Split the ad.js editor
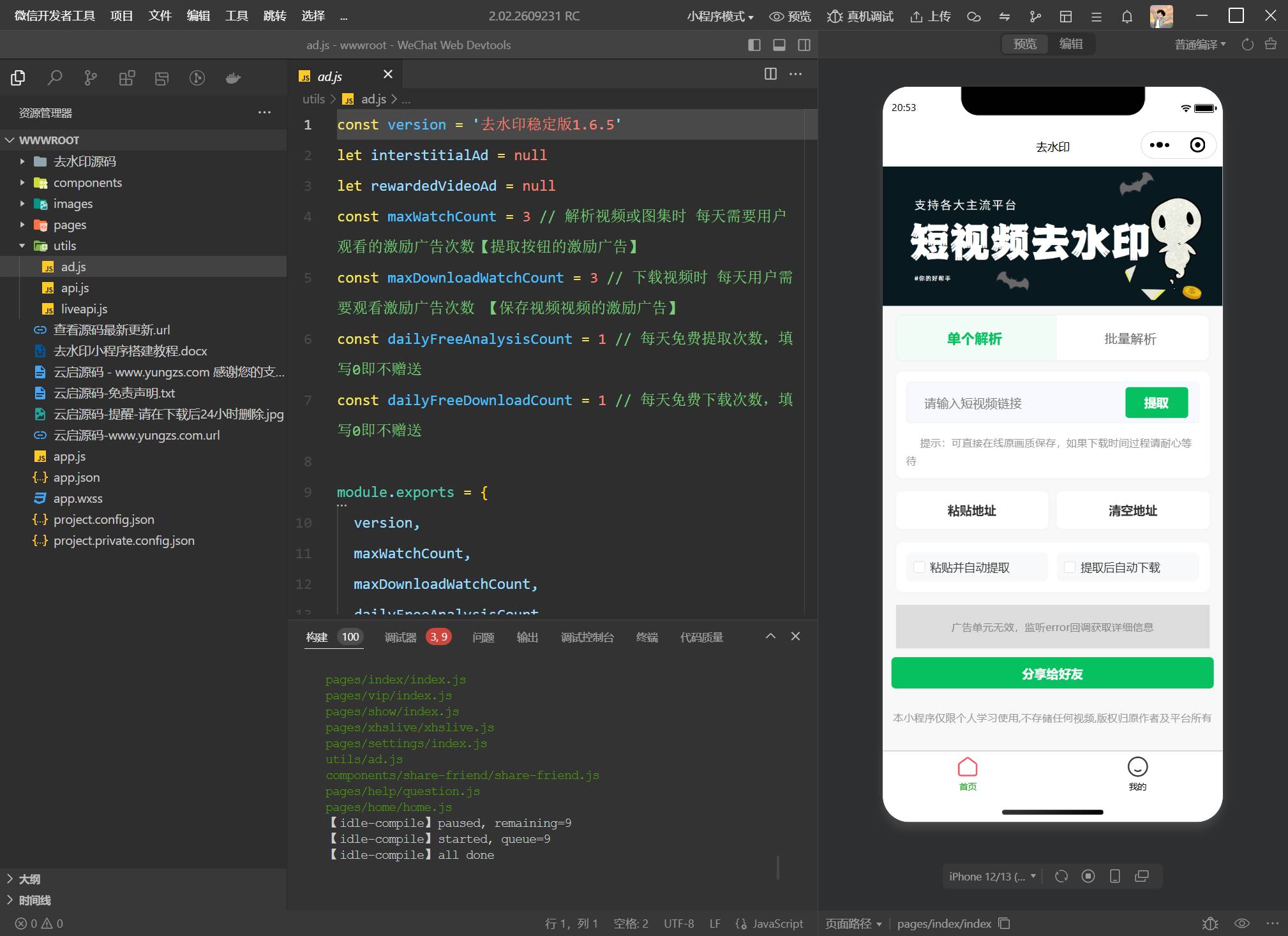 pyautogui.click(x=770, y=74)
